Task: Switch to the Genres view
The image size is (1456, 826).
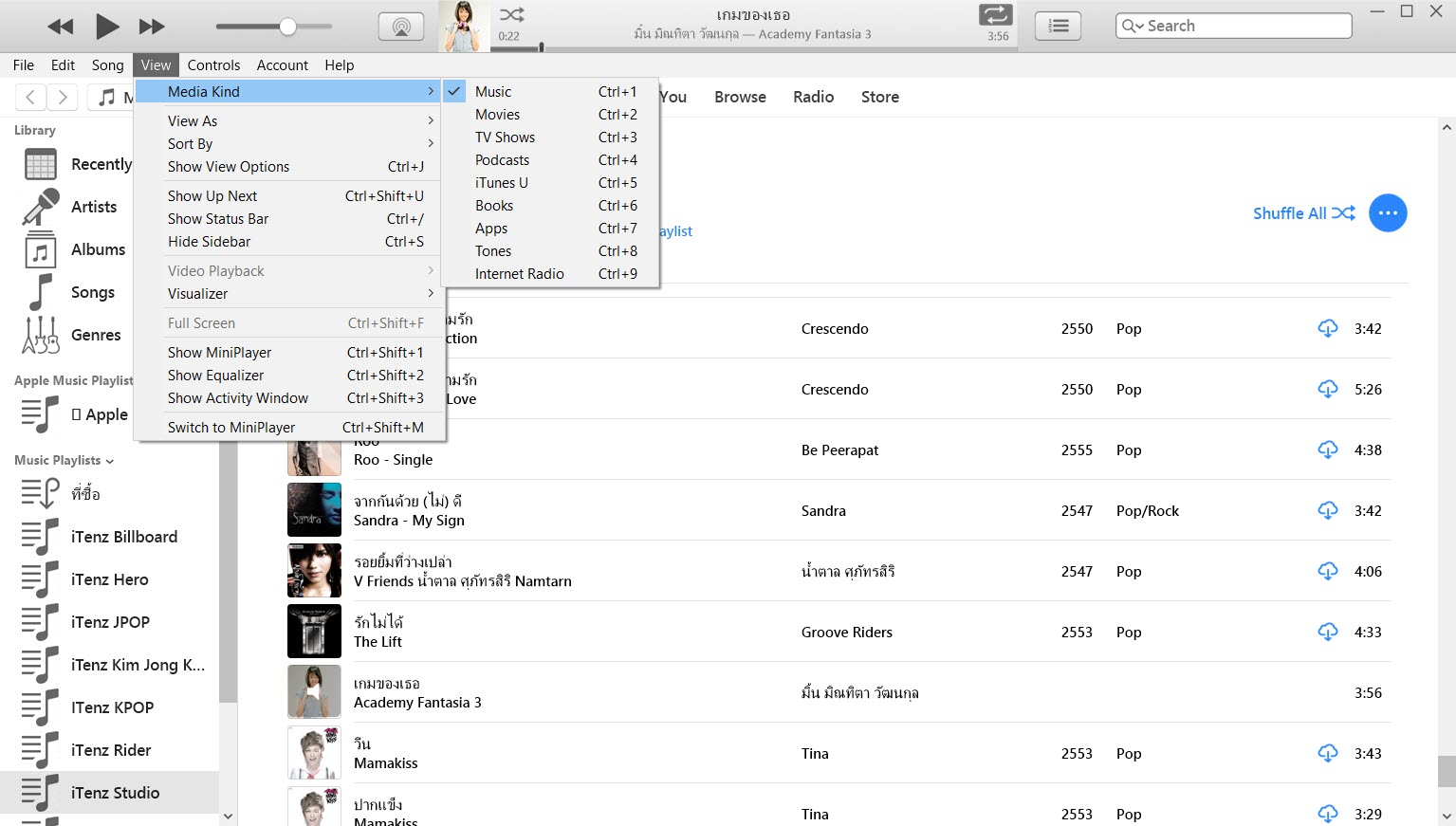Action: click(x=96, y=335)
